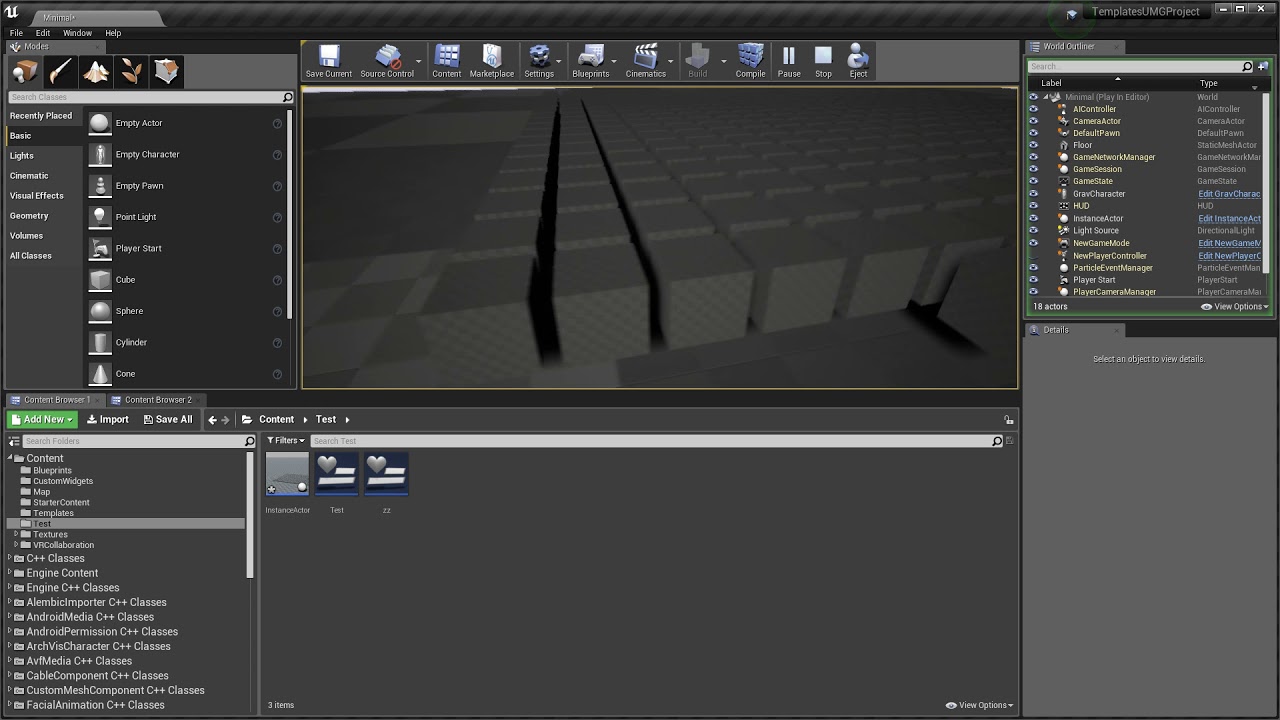Select the zz widget asset thumbnail
This screenshot has height=720, width=1280.
386,474
